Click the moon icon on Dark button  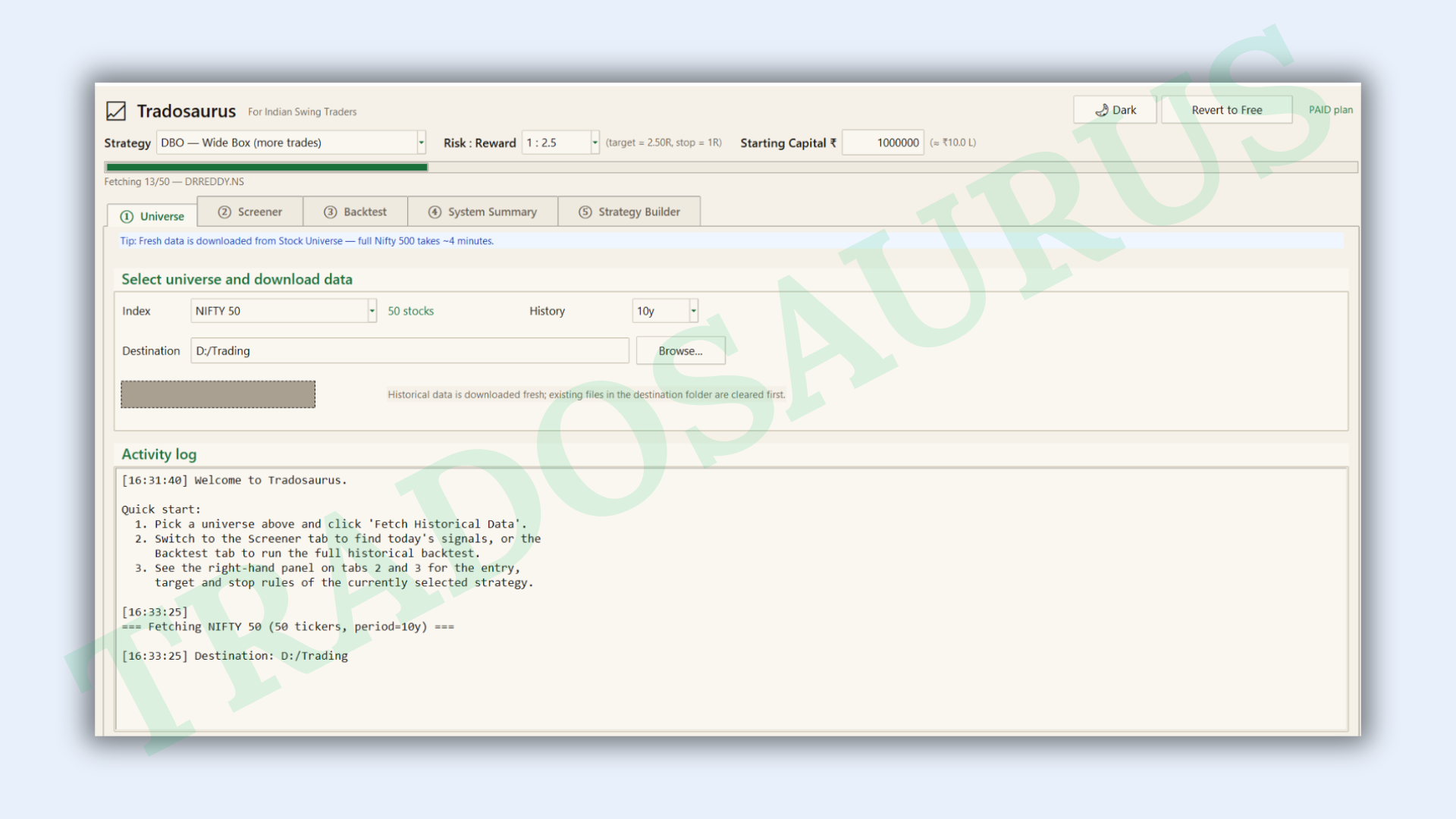[x=1102, y=110]
